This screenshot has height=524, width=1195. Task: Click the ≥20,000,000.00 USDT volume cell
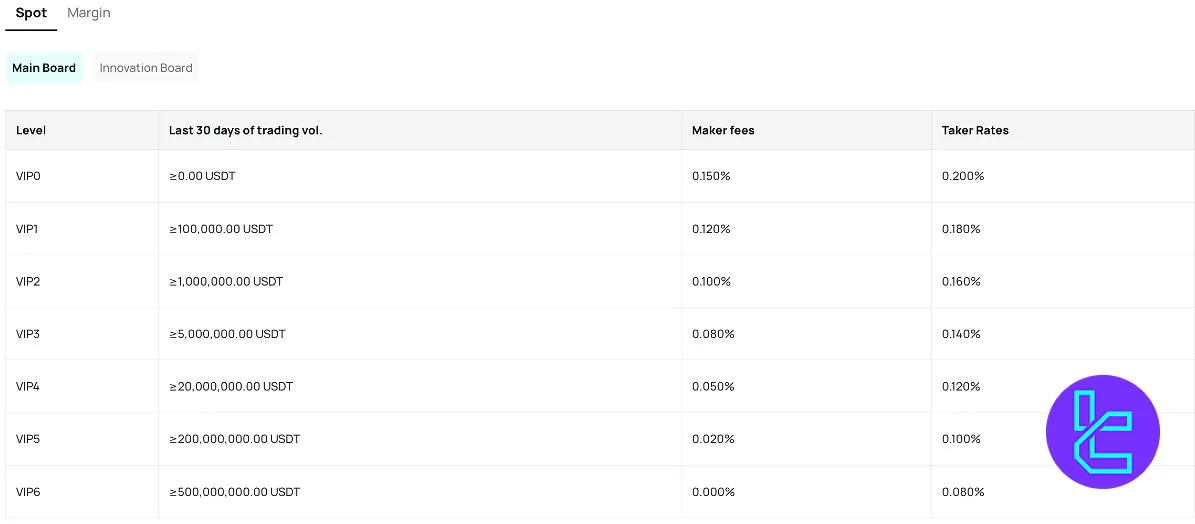420,386
